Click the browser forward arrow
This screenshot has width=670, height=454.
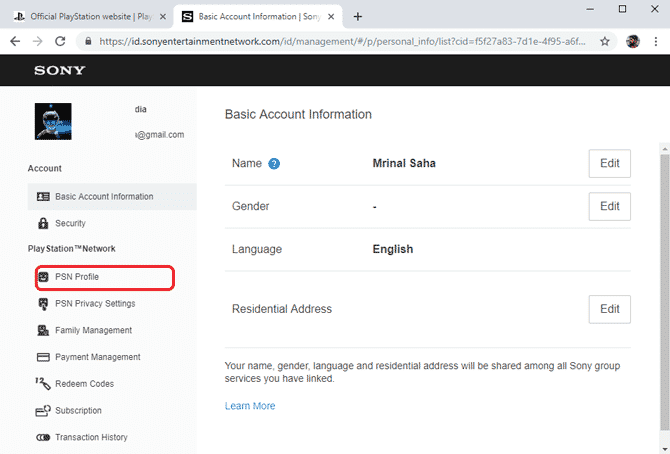click(38, 41)
